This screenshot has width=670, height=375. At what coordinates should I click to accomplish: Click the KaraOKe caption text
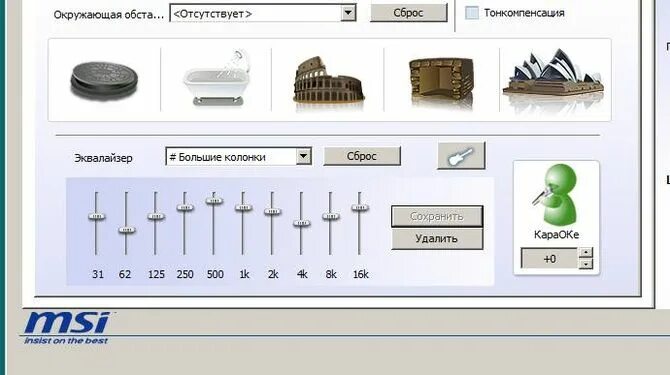(x=556, y=234)
